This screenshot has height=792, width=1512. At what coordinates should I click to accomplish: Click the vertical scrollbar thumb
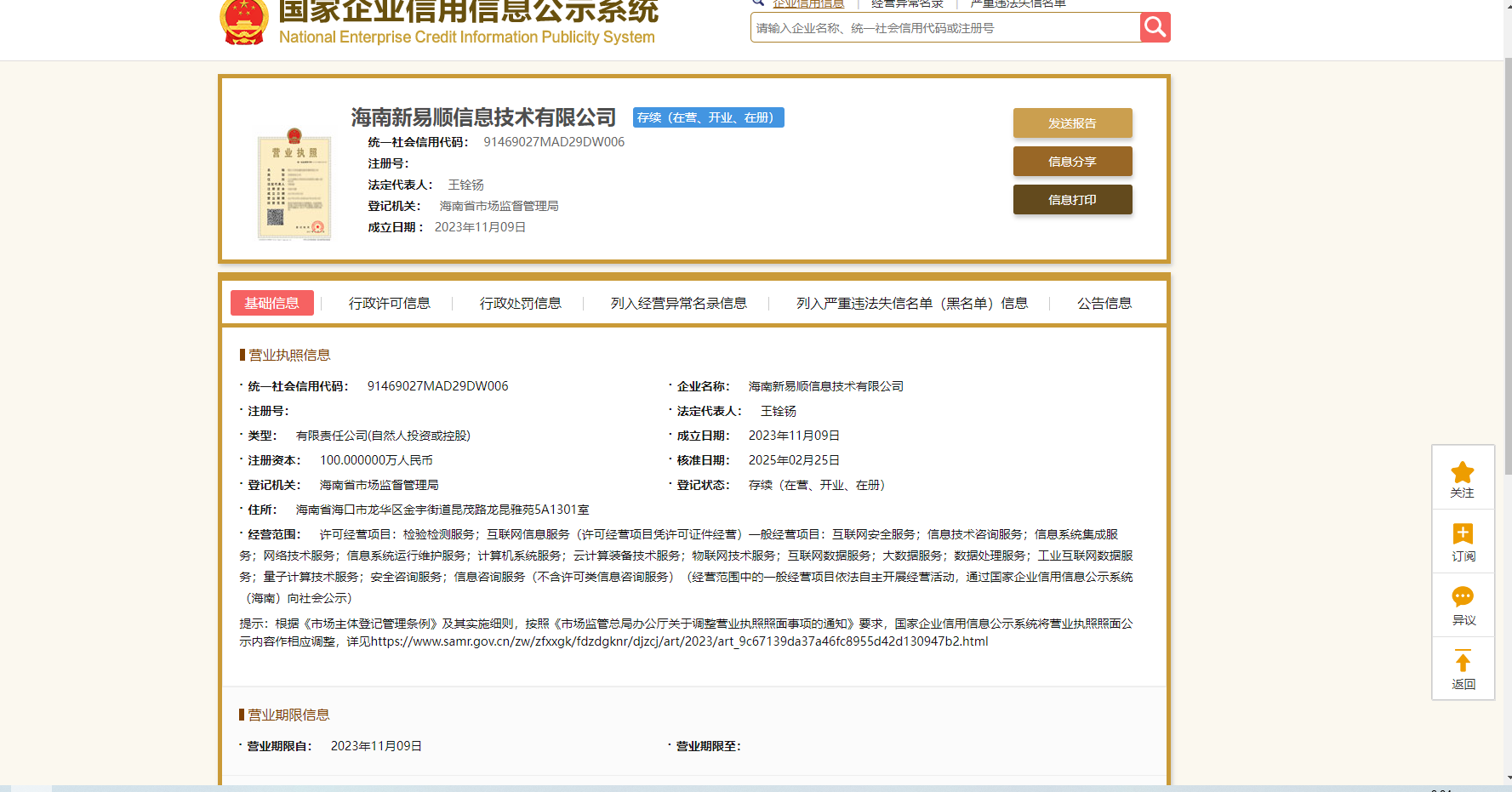coord(1508,265)
